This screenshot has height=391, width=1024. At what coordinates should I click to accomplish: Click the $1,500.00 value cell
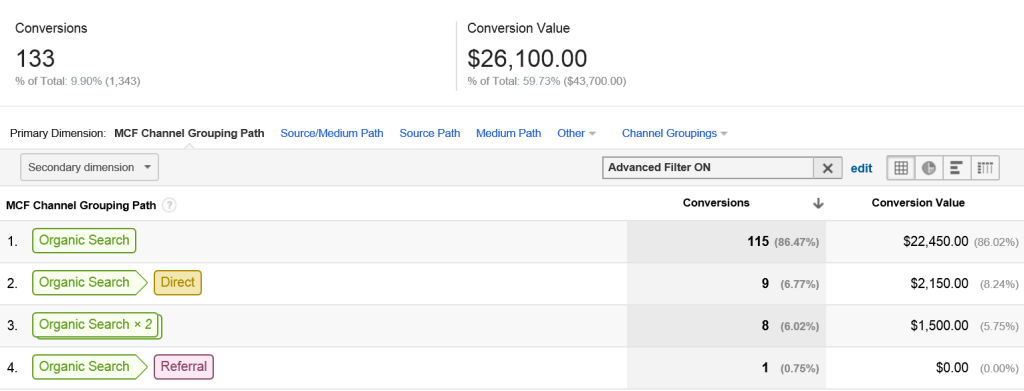[940, 326]
